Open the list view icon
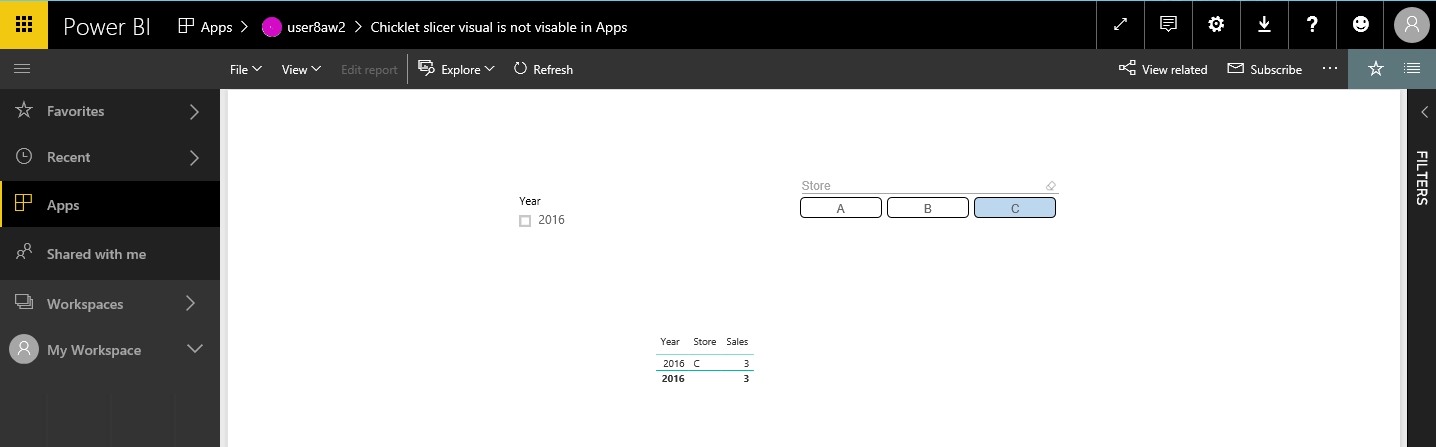Viewport: 1436px width, 447px height. pyautogui.click(x=1412, y=69)
